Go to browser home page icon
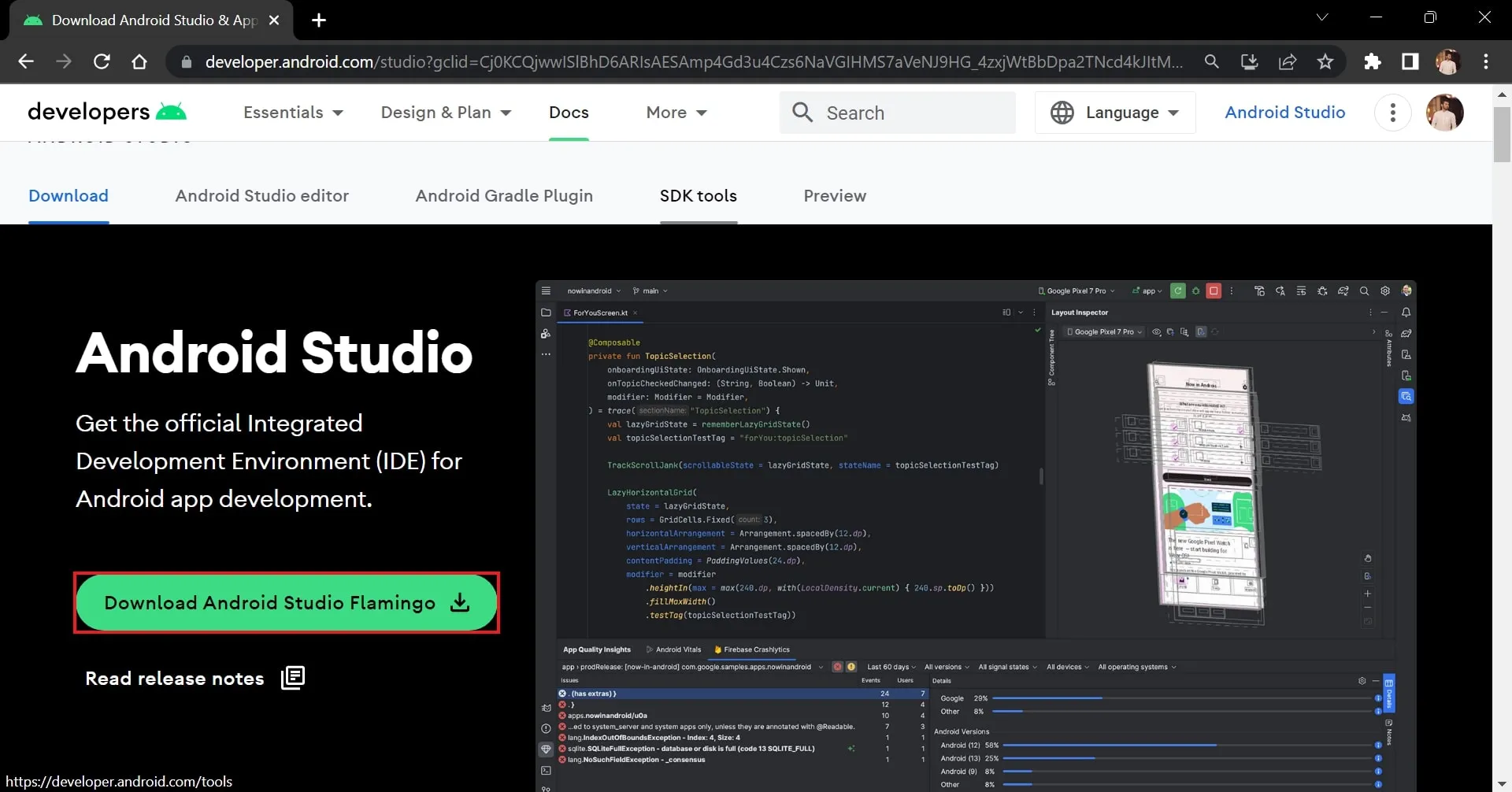Viewport: 1512px width, 792px height. pos(139,61)
